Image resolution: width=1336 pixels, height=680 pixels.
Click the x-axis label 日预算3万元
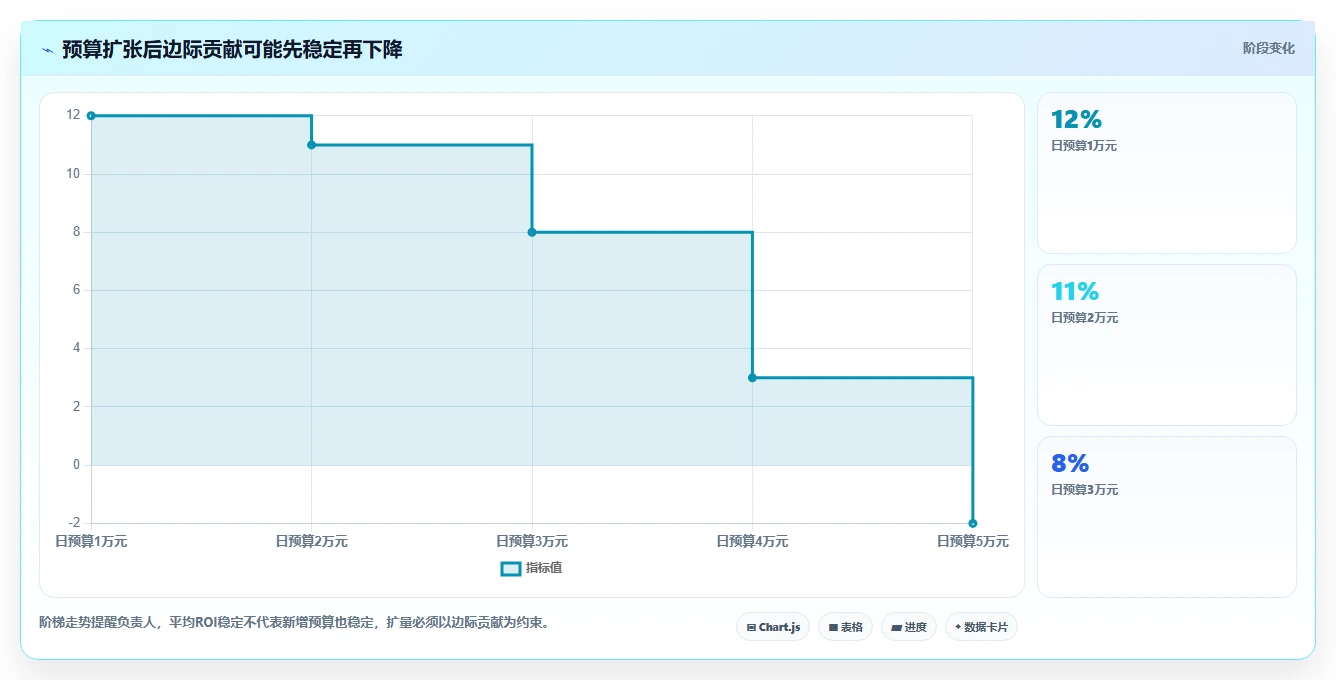(x=532, y=541)
